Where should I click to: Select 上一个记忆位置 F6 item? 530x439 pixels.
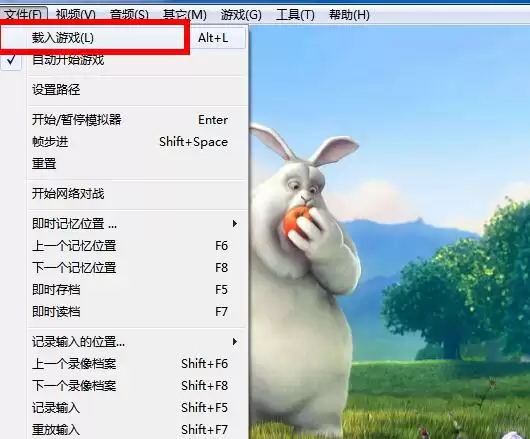(x=123, y=246)
